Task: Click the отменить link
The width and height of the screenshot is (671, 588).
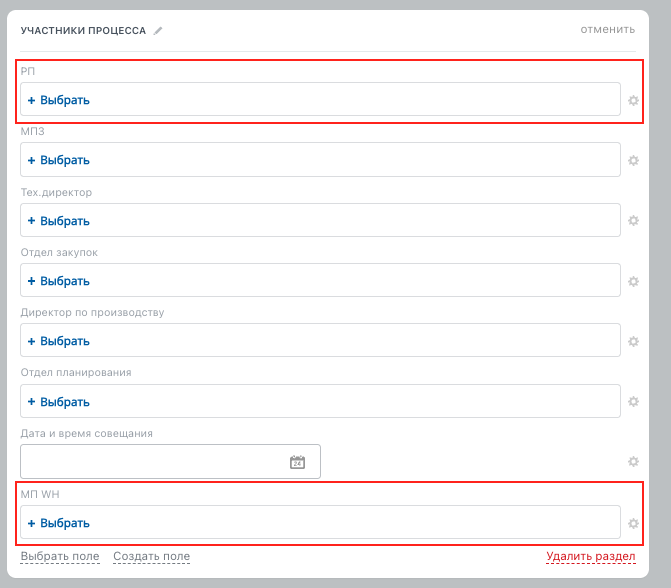Action: [x=607, y=30]
